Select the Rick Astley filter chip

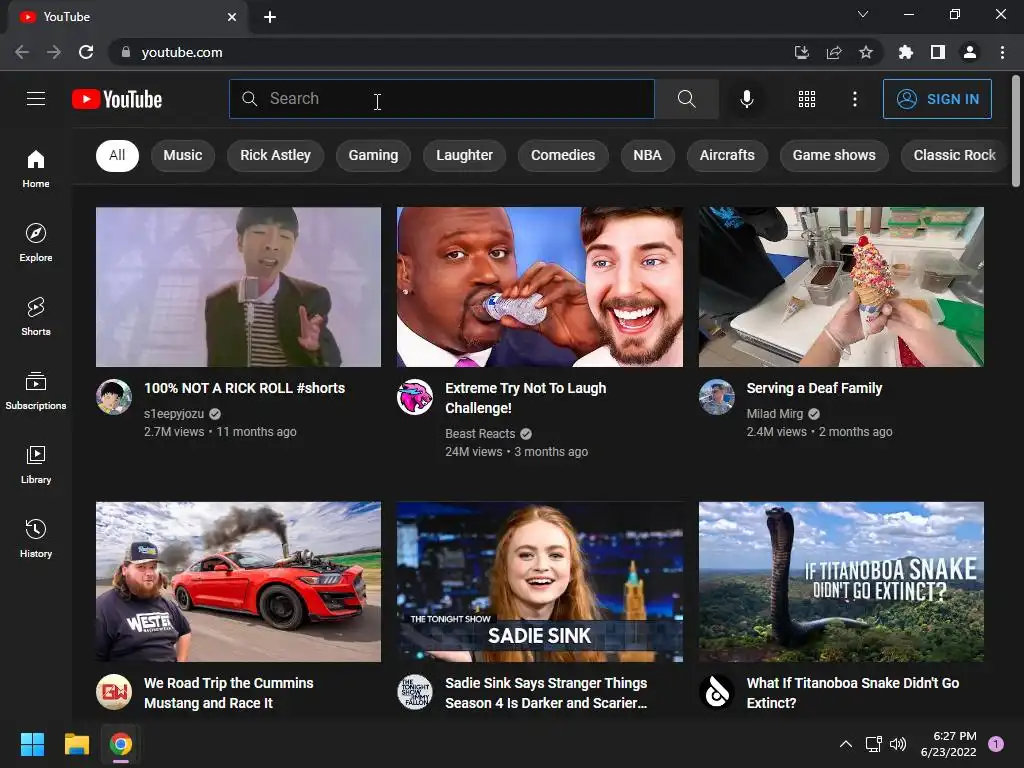[x=276, y=155]
